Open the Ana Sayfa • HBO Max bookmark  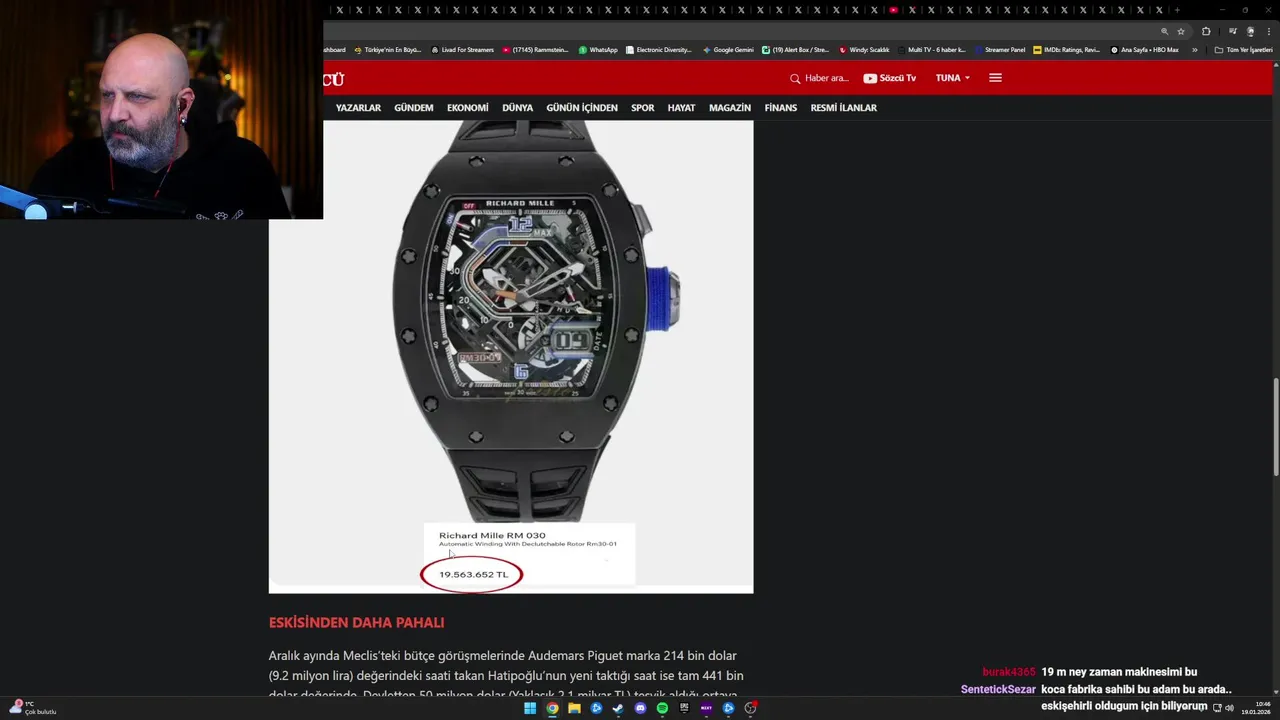point(1145,50)
